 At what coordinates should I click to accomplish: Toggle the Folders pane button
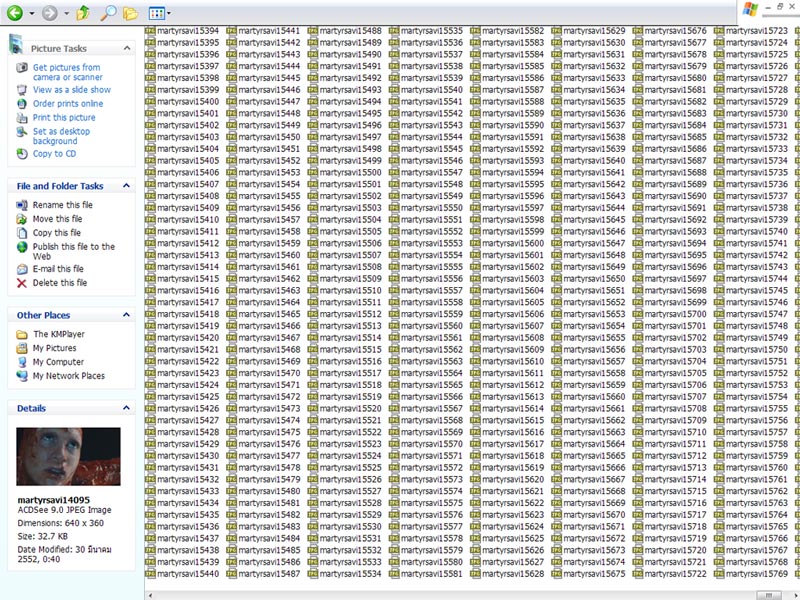click(x=131, y=13)
